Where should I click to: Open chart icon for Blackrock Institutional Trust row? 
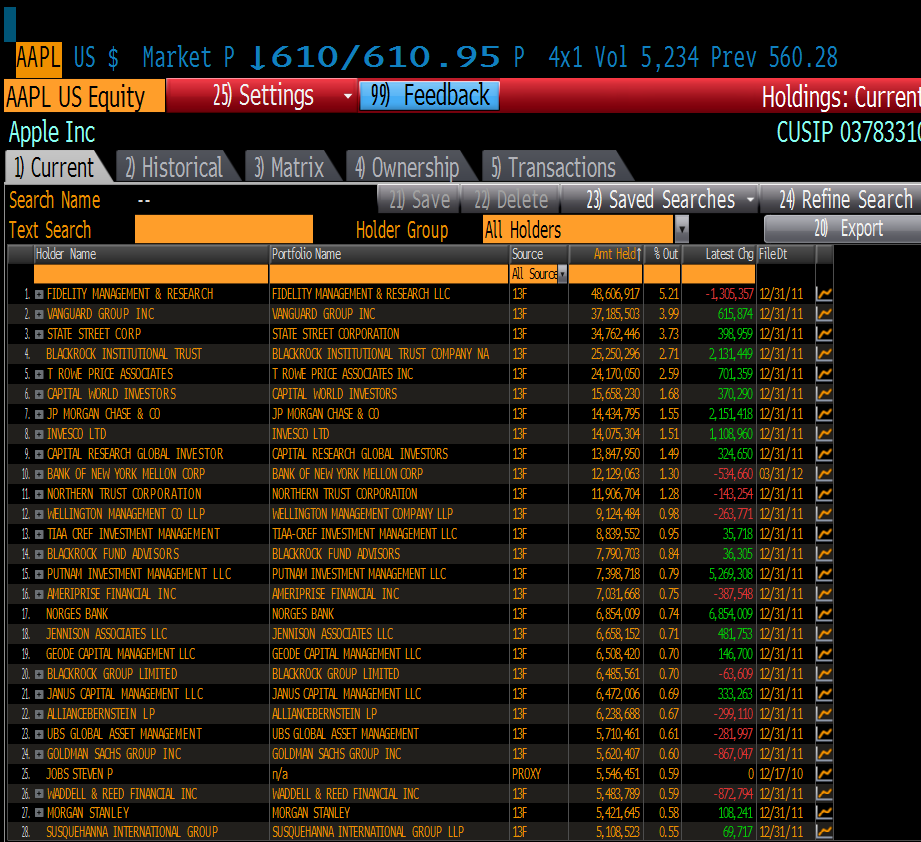tap(824, 354)
